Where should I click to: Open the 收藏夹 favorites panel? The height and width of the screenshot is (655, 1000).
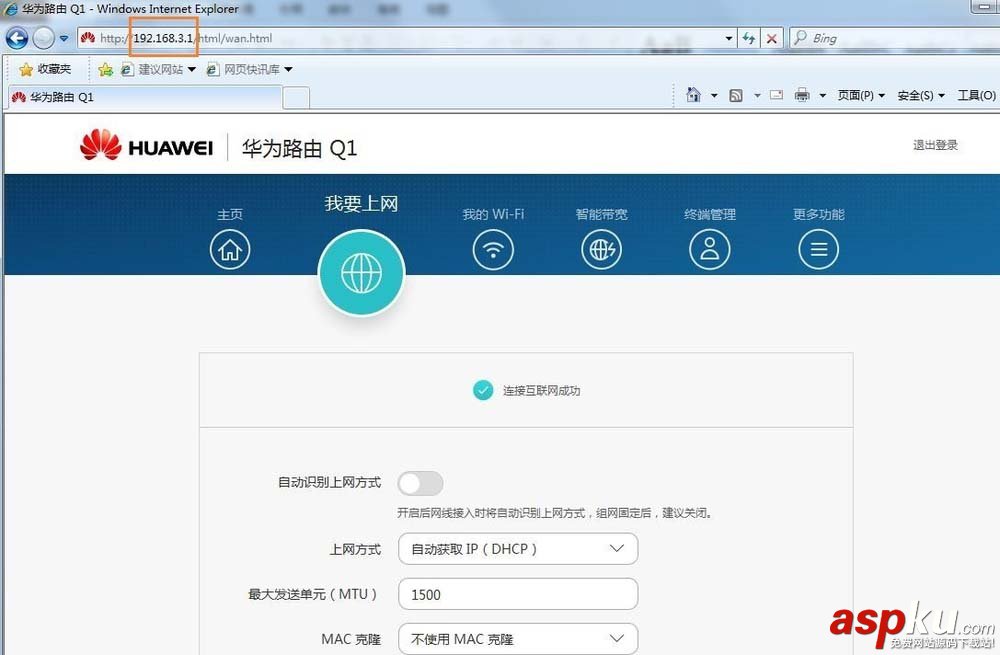pos(47,69)
